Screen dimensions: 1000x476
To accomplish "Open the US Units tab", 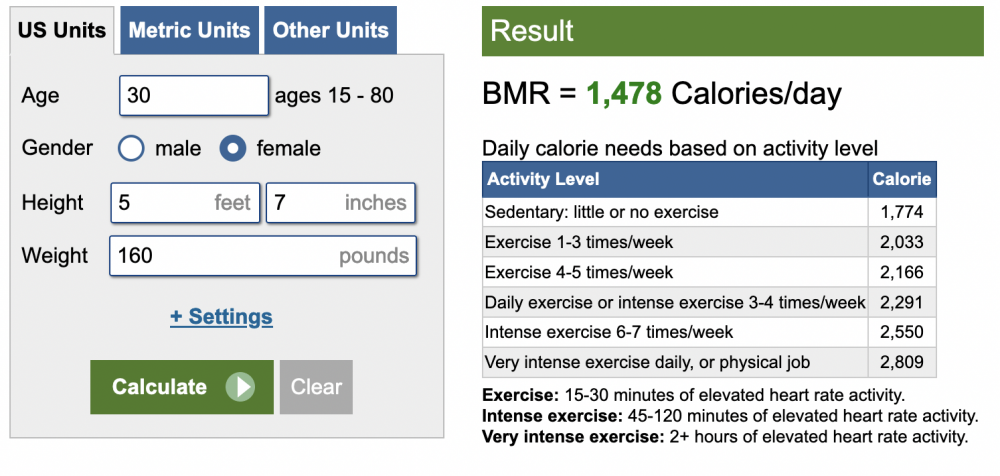I will coord(62,30).
